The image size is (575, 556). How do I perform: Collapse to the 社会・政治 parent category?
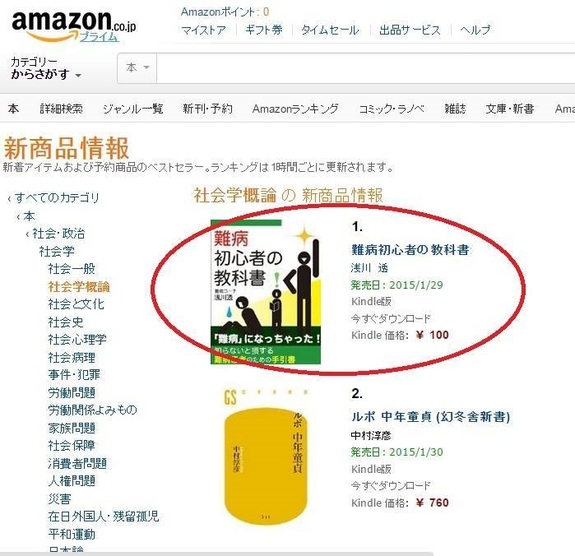coord(55,234)
